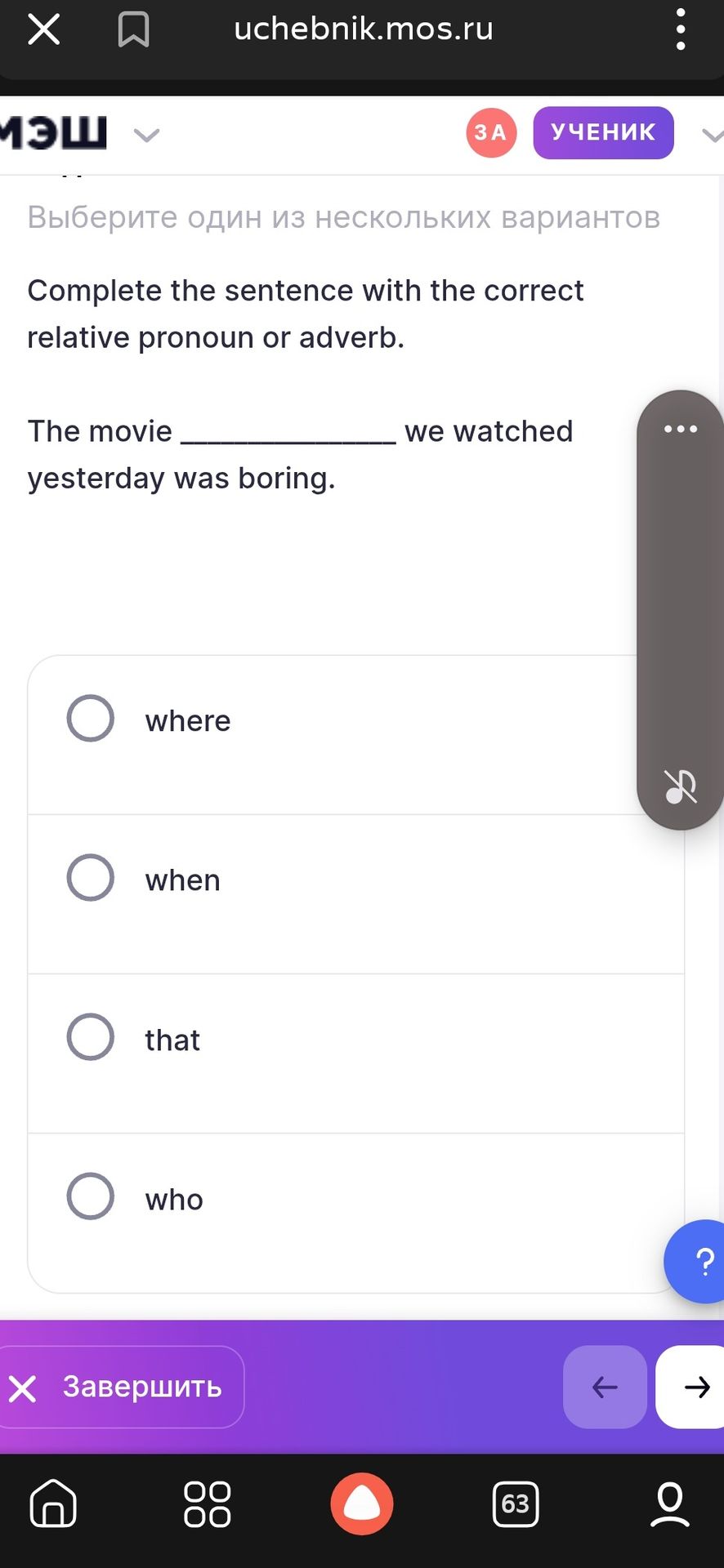Open browser home icon
The image size is (724, 1568).
53,1503
